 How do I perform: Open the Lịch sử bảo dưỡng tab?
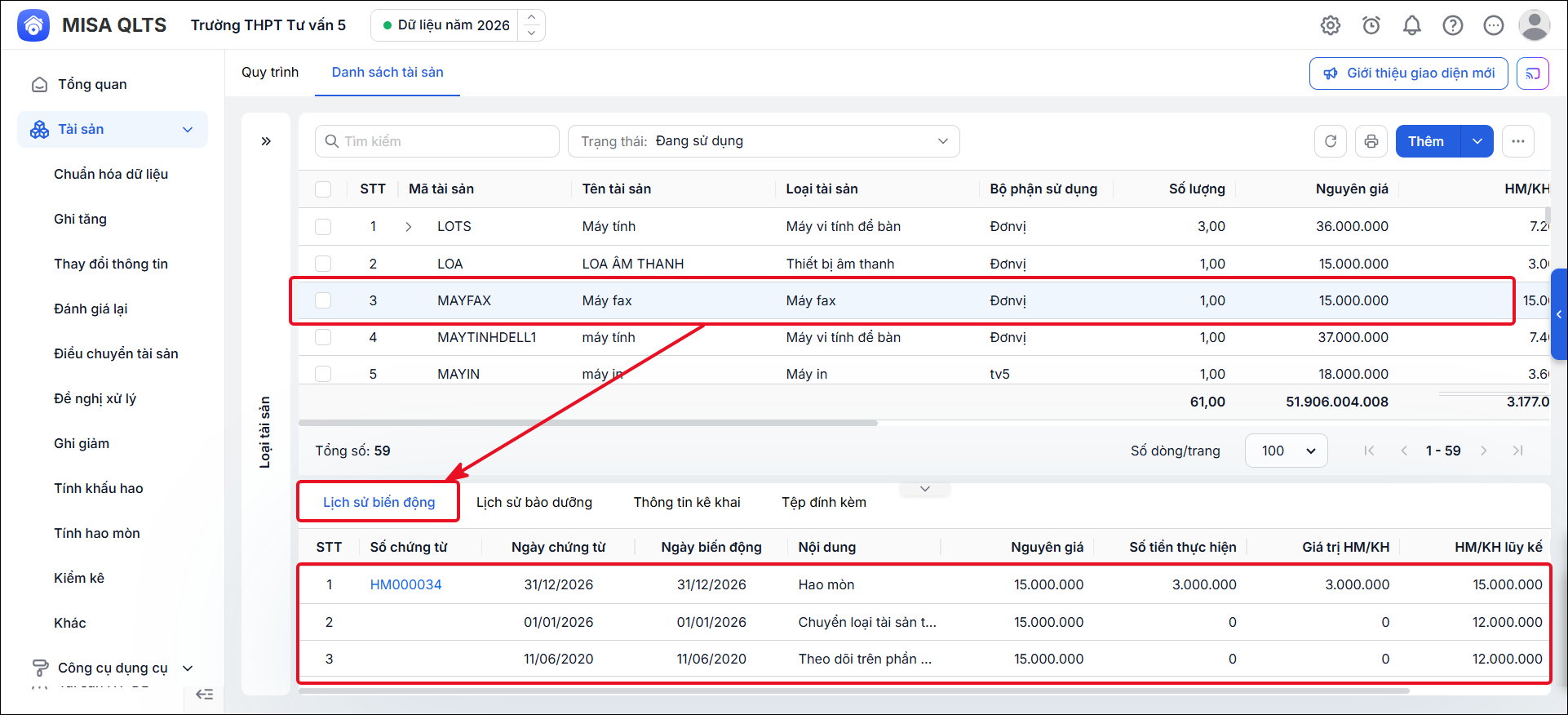pyautogui.click(x=534, y=502)
